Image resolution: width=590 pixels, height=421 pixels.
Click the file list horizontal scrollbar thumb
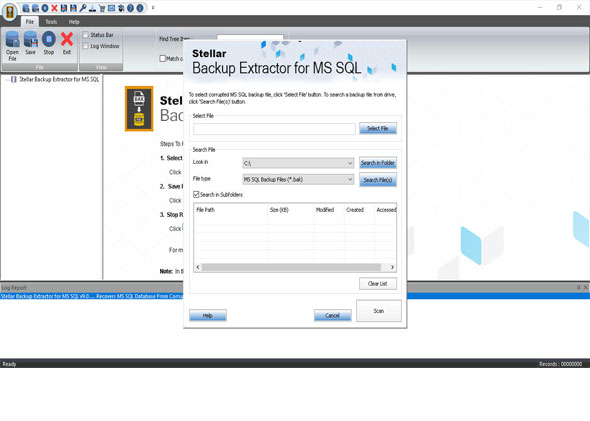pos(291,267)
